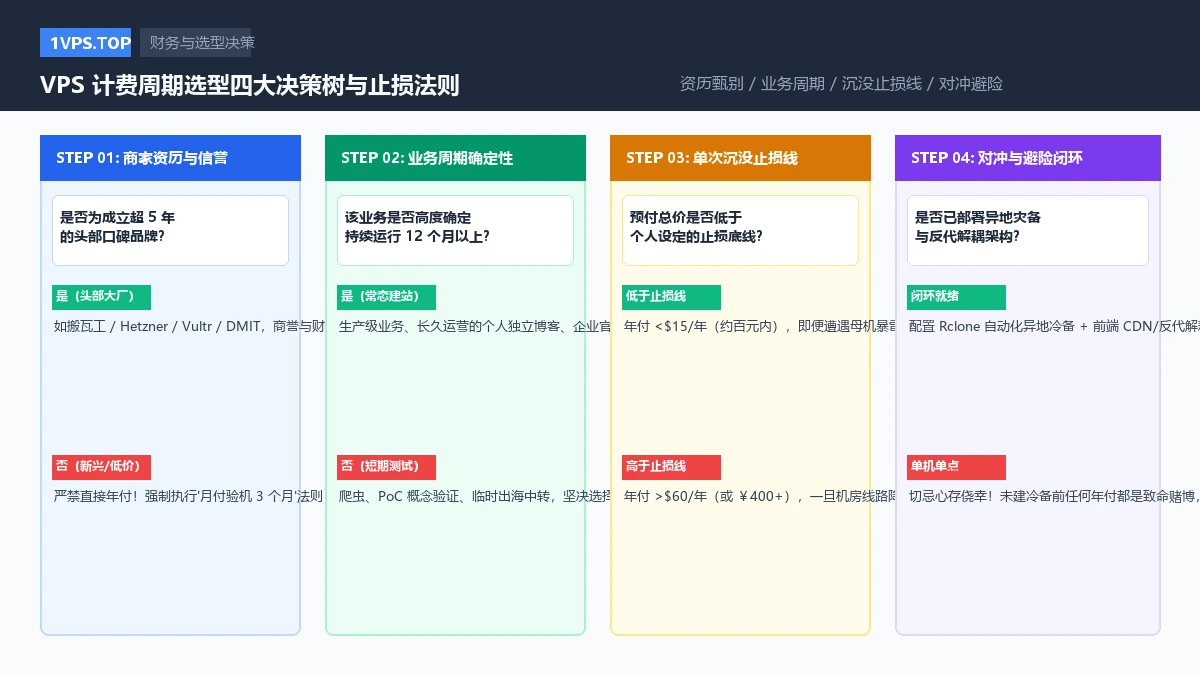Click question box 预付总价是否低于个人设定的止损底线?
The width and height of the screenshot is (1200, 675).
coord(740,230)
